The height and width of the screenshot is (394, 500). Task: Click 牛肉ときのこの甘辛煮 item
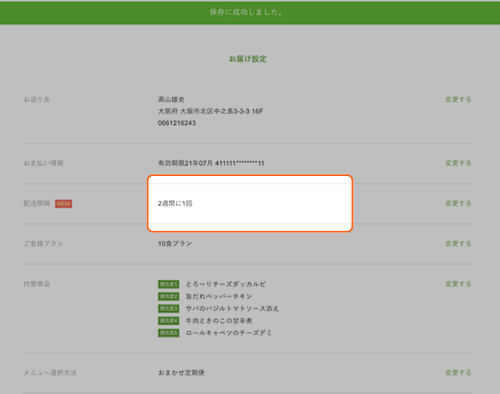click(x=219, y=321)
